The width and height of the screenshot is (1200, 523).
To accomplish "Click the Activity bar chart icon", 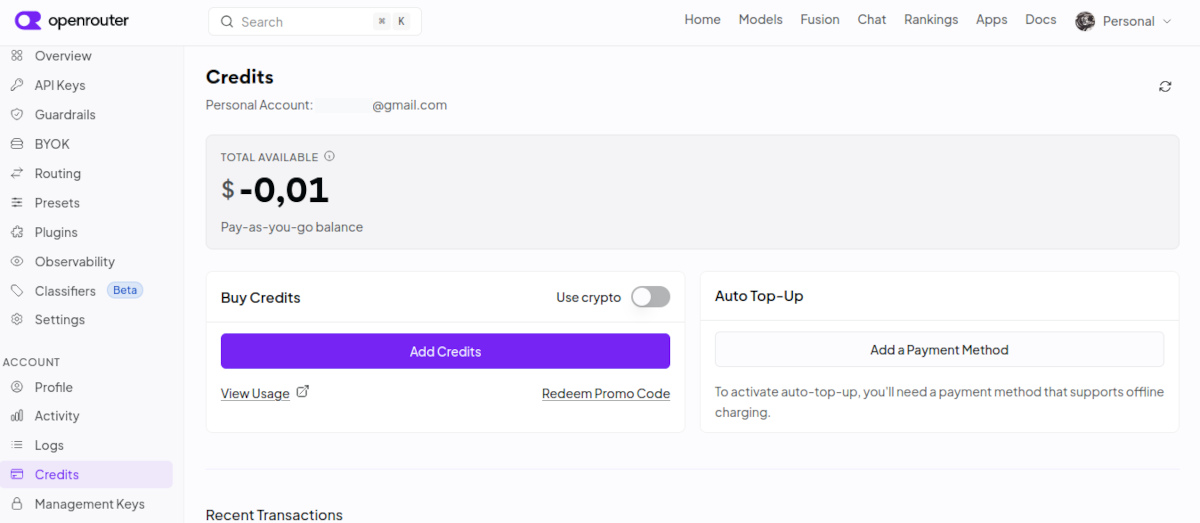I will (16, 416).
